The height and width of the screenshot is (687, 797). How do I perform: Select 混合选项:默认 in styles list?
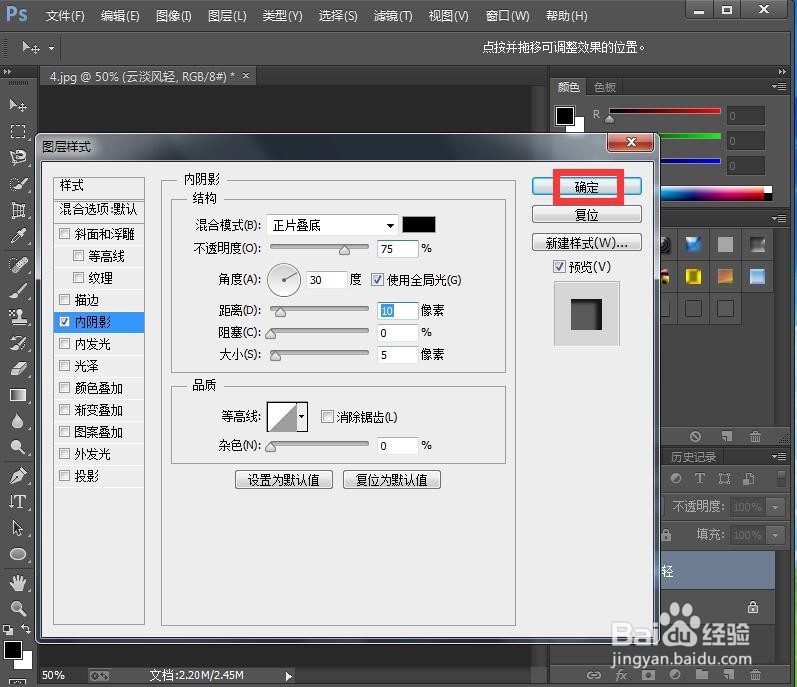point(99,209)
